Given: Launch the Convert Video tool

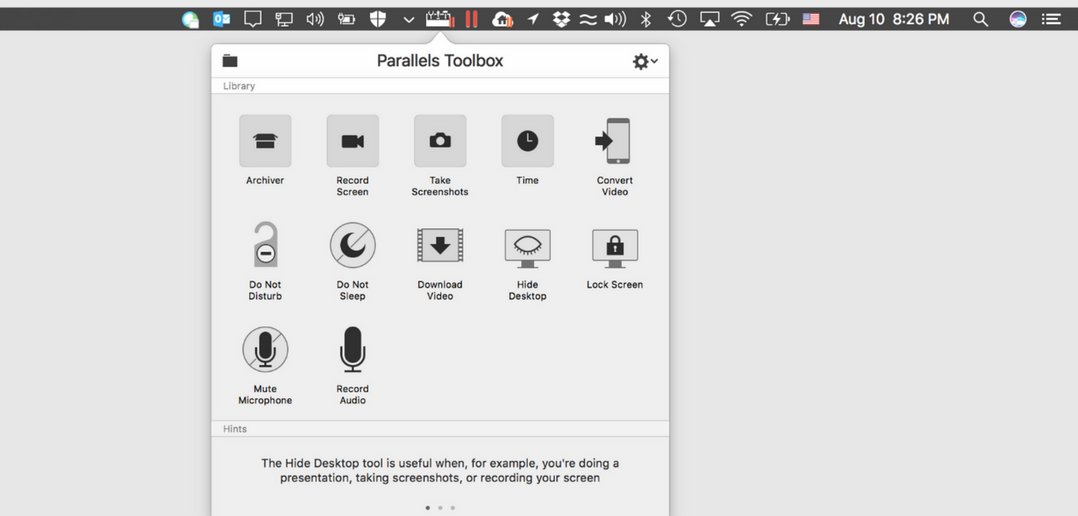Looking at the screenshot, I should pyautogui.click(x=614, y=141).
